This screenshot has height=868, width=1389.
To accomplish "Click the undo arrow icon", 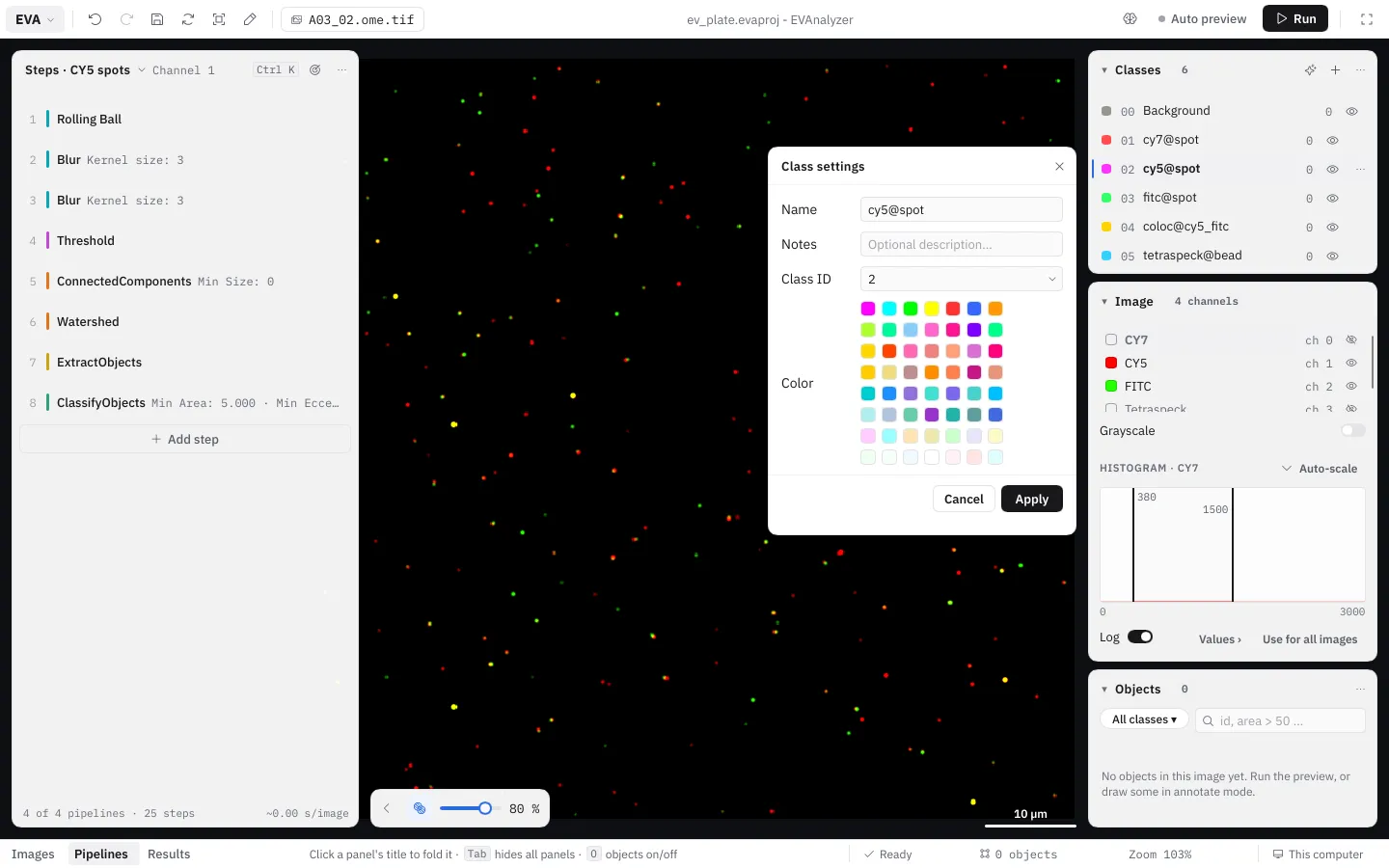I will click(95, 19).
